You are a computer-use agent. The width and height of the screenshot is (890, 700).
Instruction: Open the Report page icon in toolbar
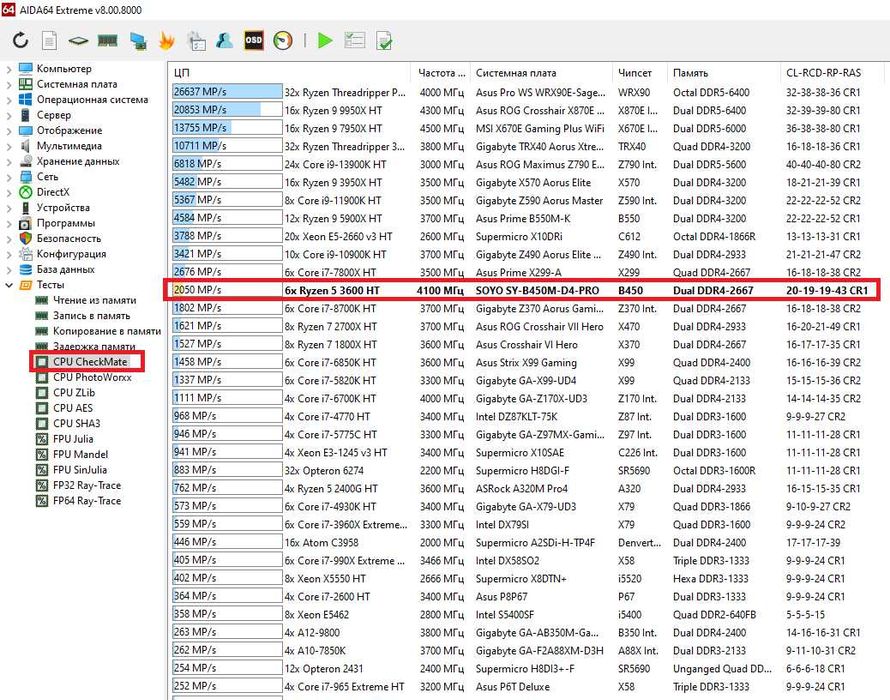click(x=49, y=40)
